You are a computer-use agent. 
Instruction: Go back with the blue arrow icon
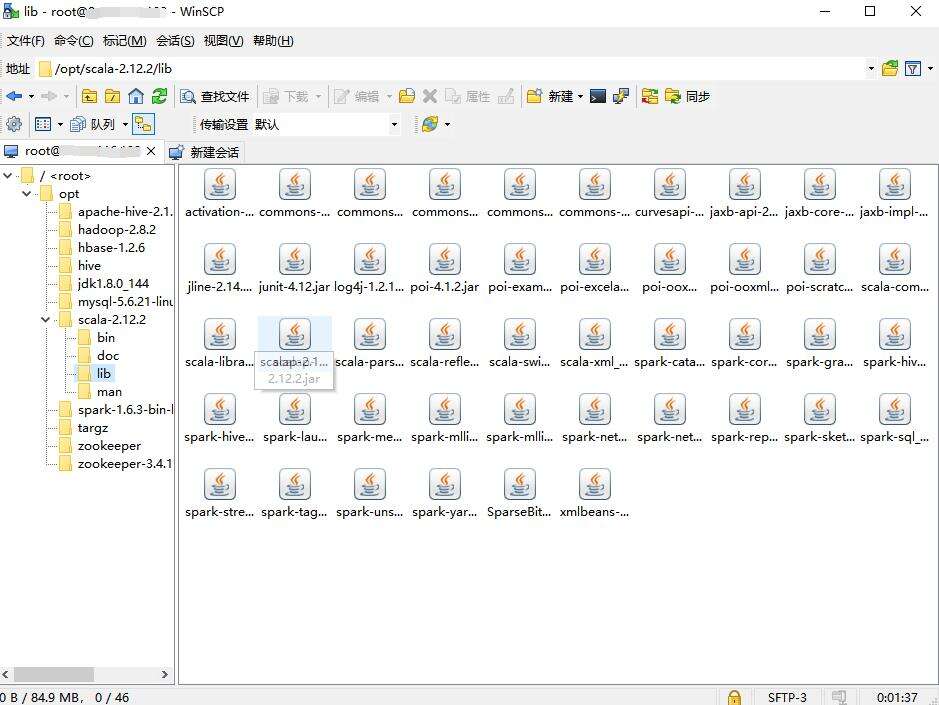click(14, 96)
